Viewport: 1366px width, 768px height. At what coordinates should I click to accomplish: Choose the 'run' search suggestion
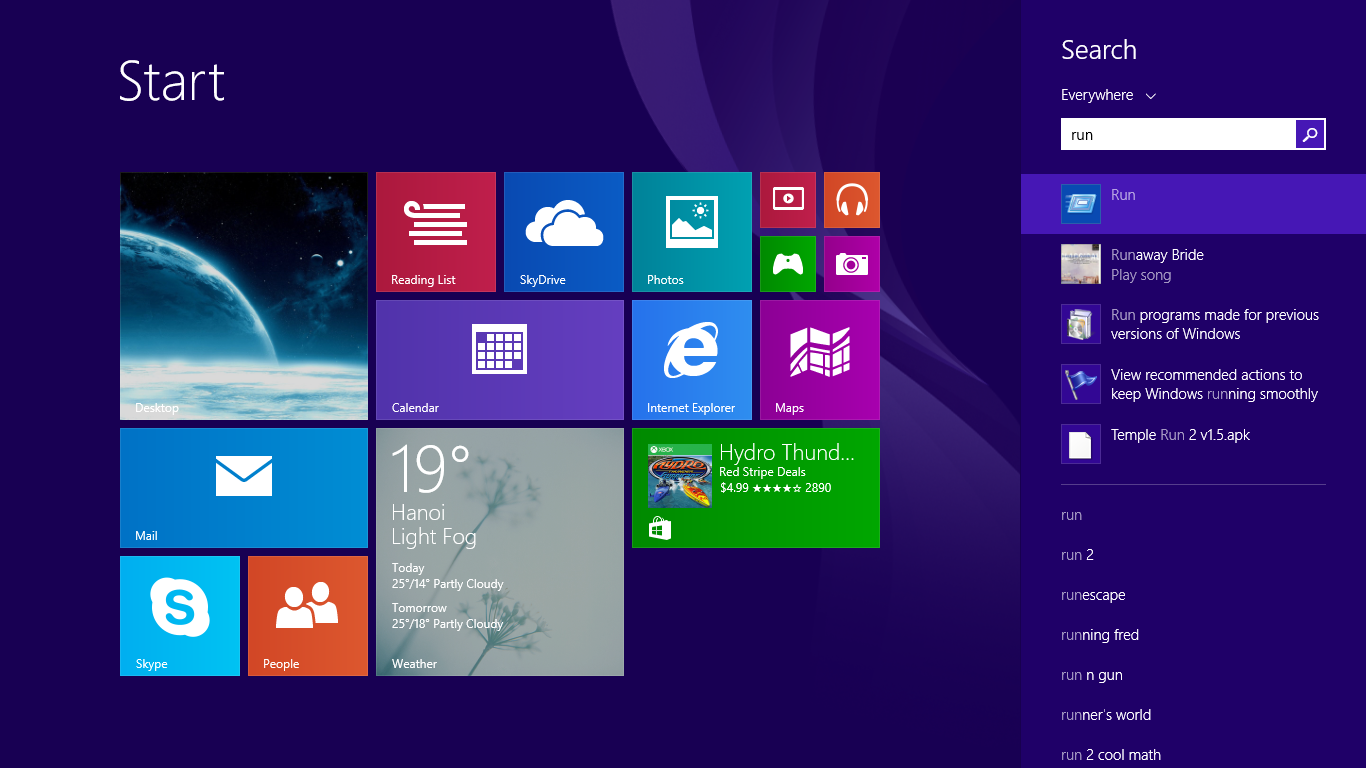point(1072,515)
